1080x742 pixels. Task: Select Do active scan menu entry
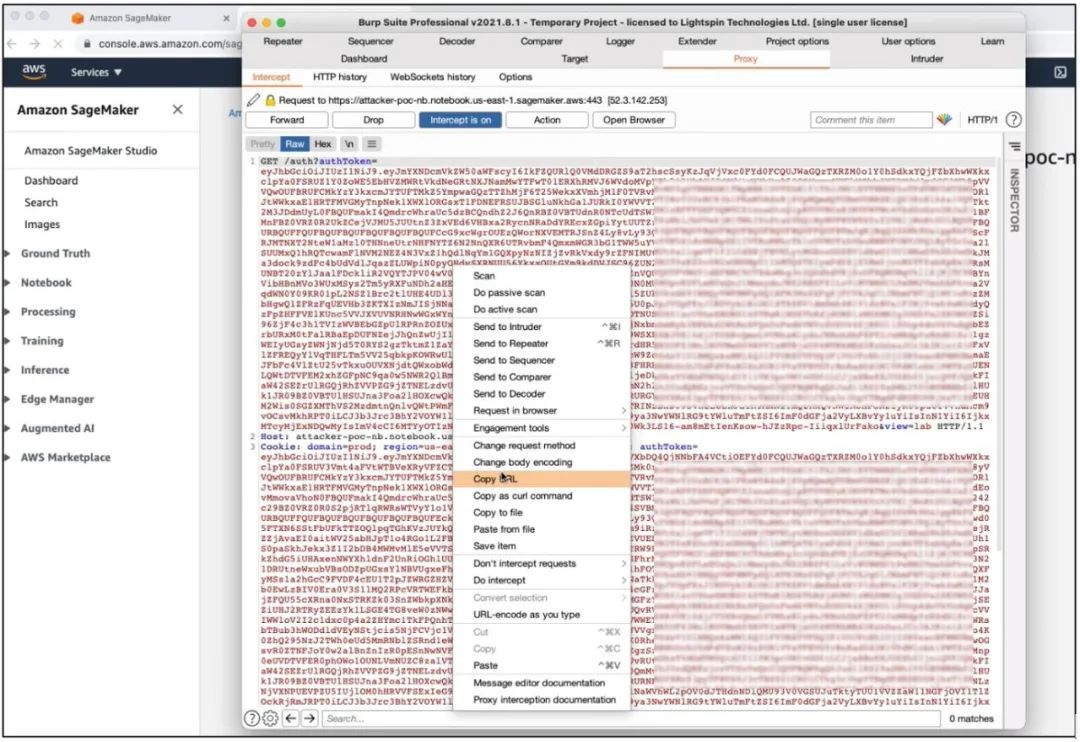tap(541, 309)
